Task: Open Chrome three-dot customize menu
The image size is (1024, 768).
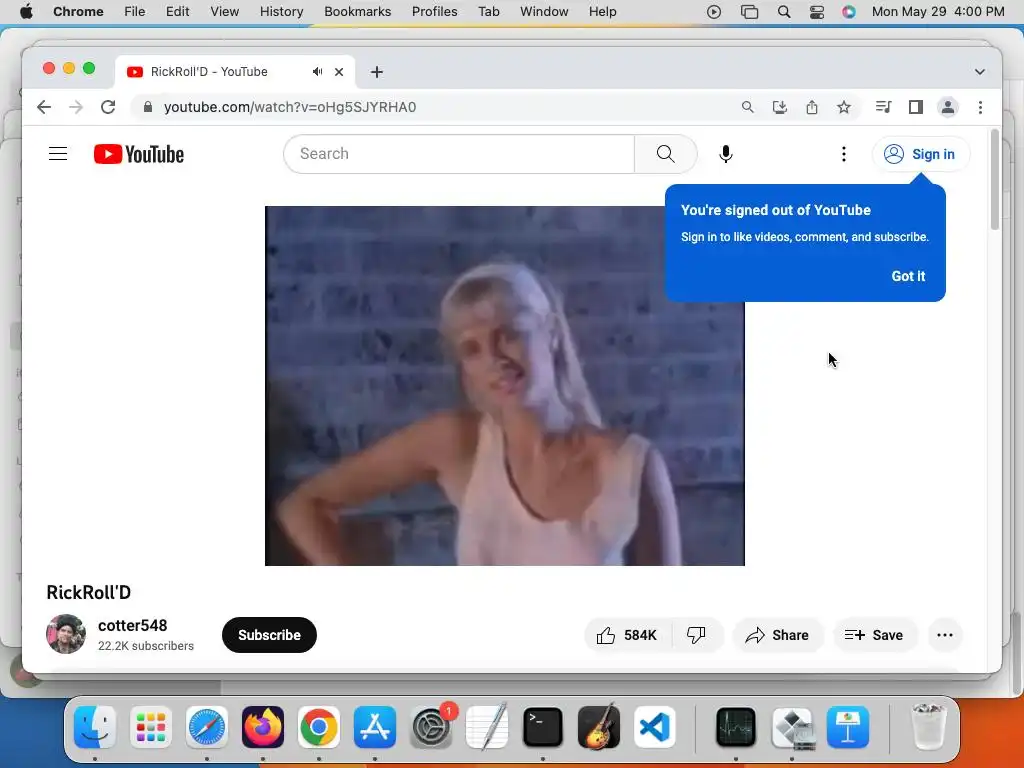Action: (x=980, y=107)
